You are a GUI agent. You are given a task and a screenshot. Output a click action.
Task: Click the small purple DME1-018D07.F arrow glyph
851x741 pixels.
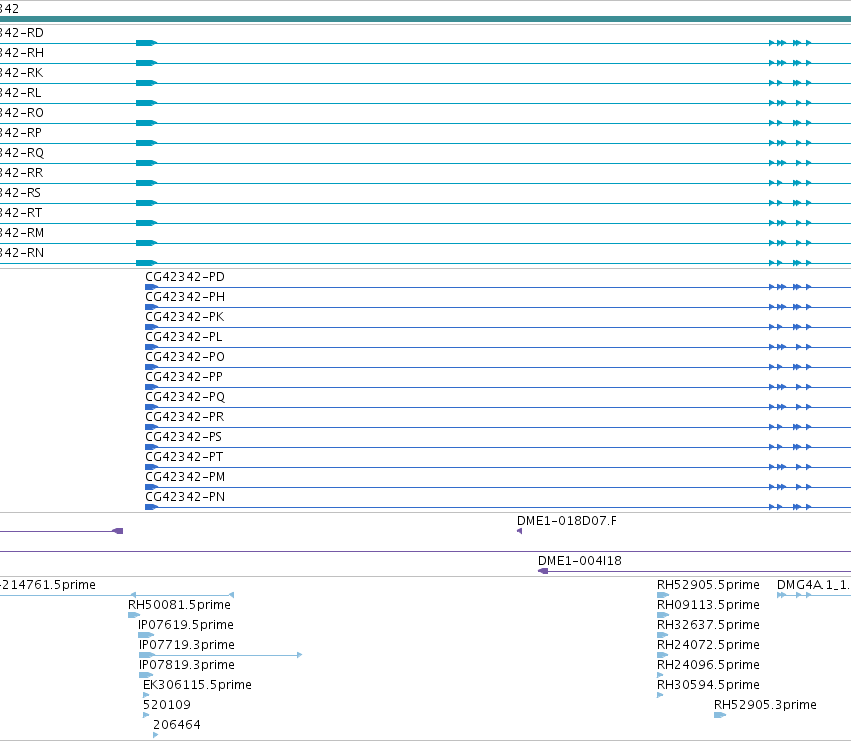(519, 531)
